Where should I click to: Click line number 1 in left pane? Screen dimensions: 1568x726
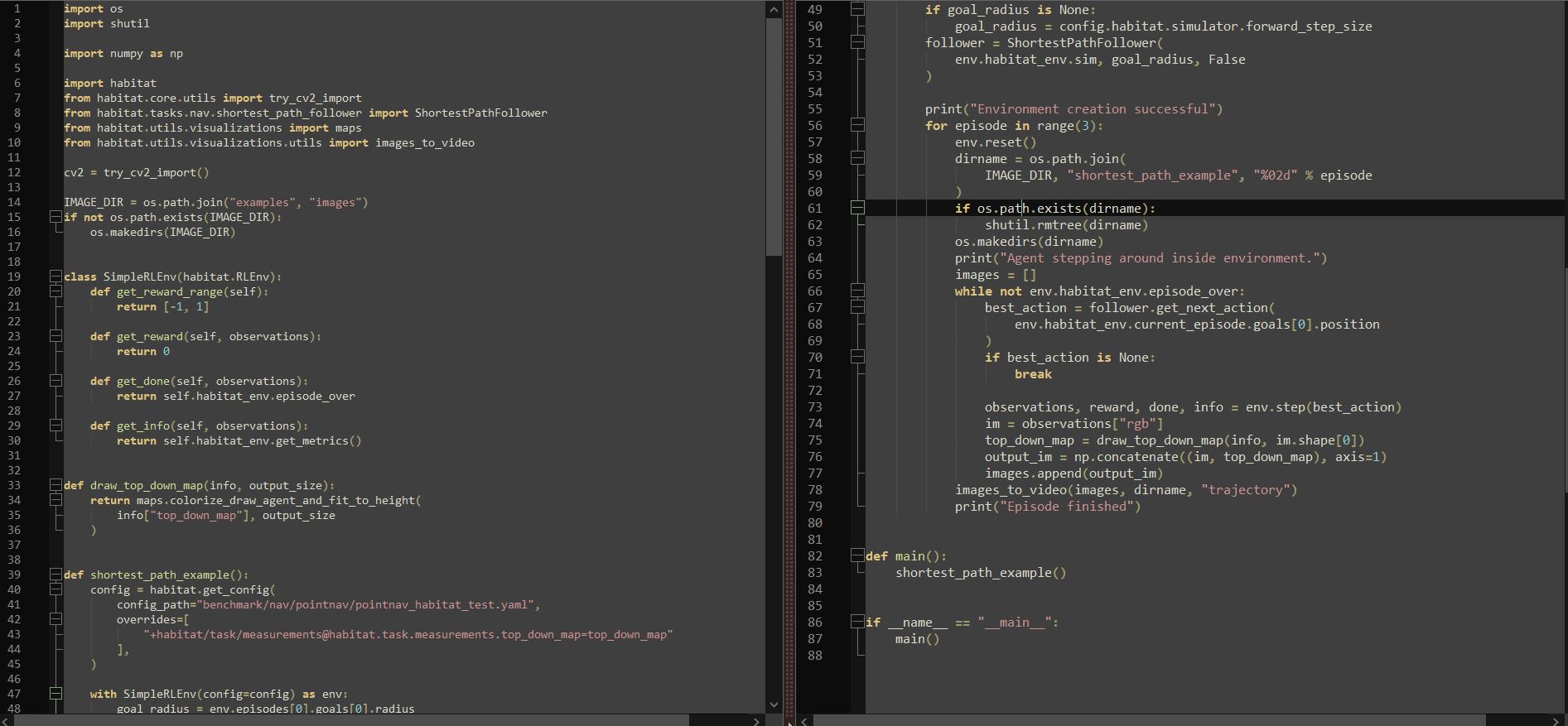17,8
